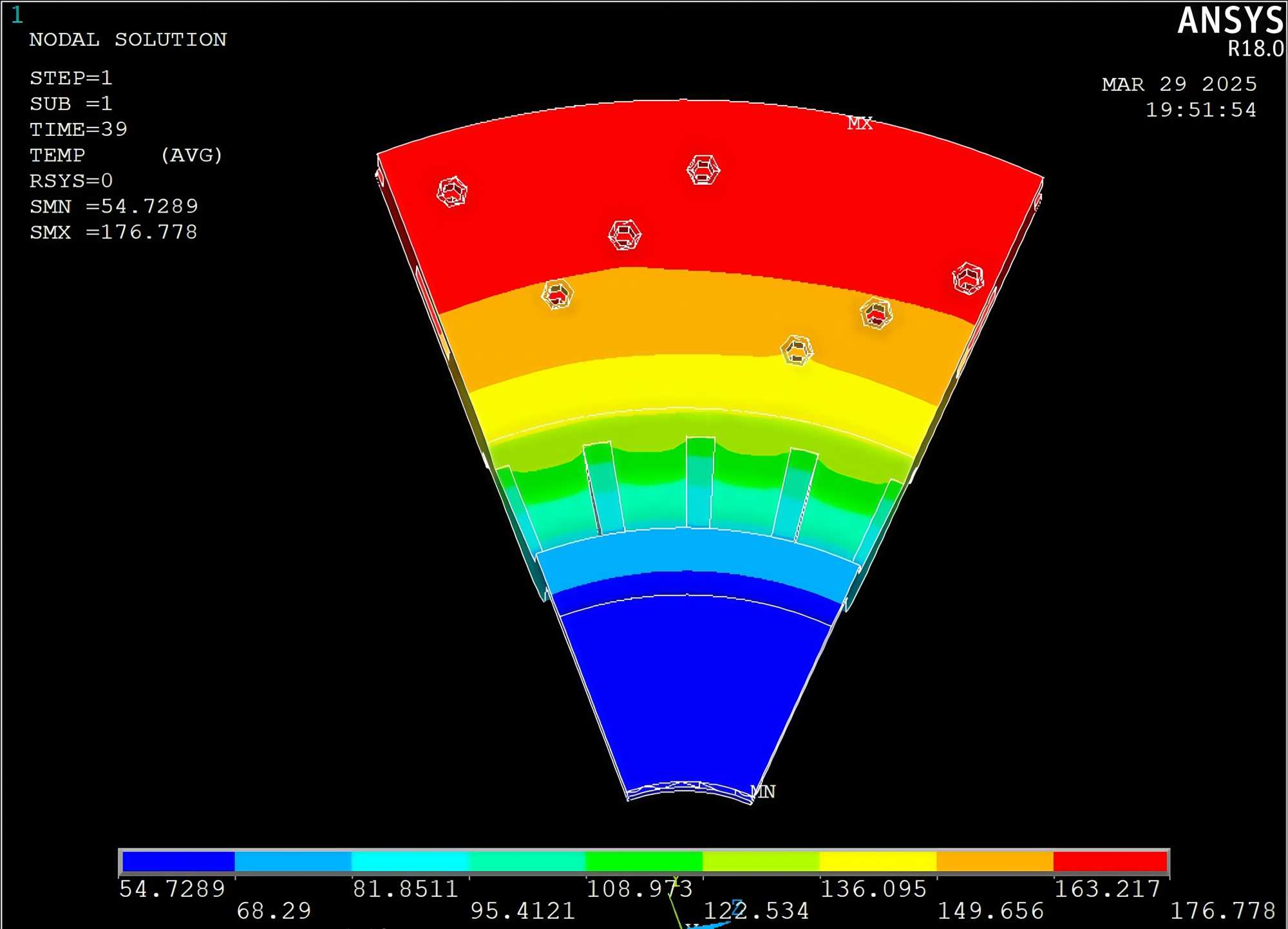1288x929 pixels.
Task: Click the window number 1 indicator
Action: click(17, 15)
